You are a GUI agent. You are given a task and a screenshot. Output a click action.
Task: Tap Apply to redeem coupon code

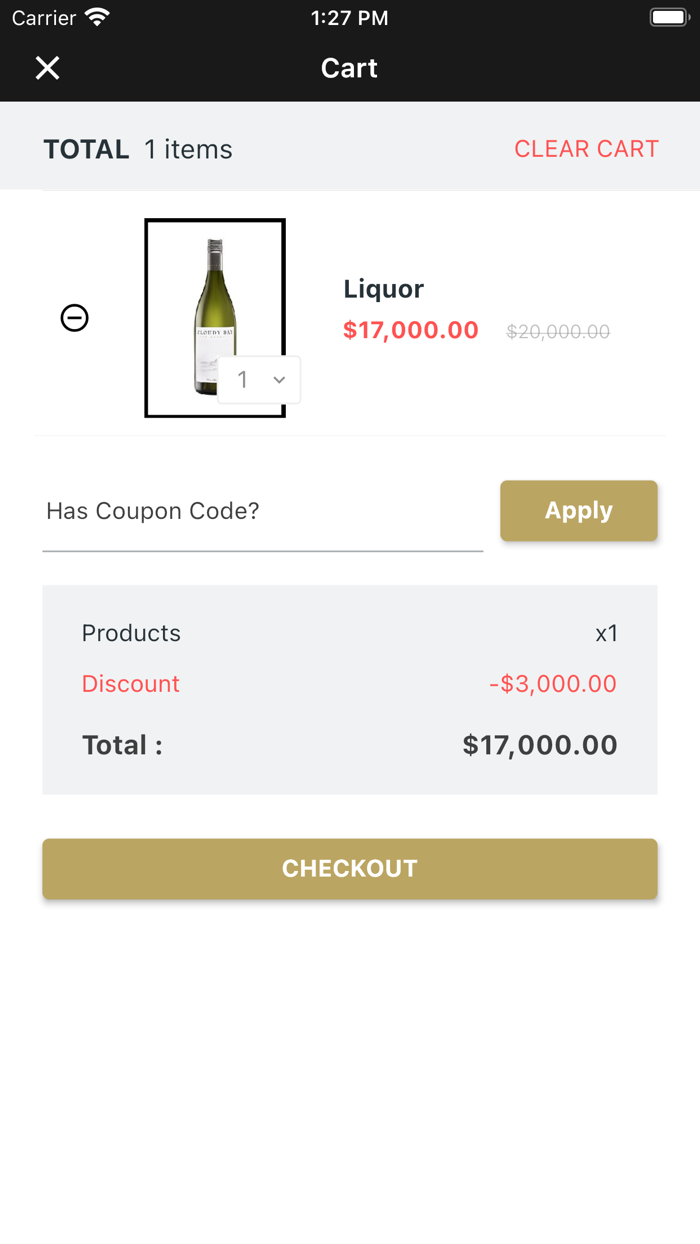click(x=578, y=510)
